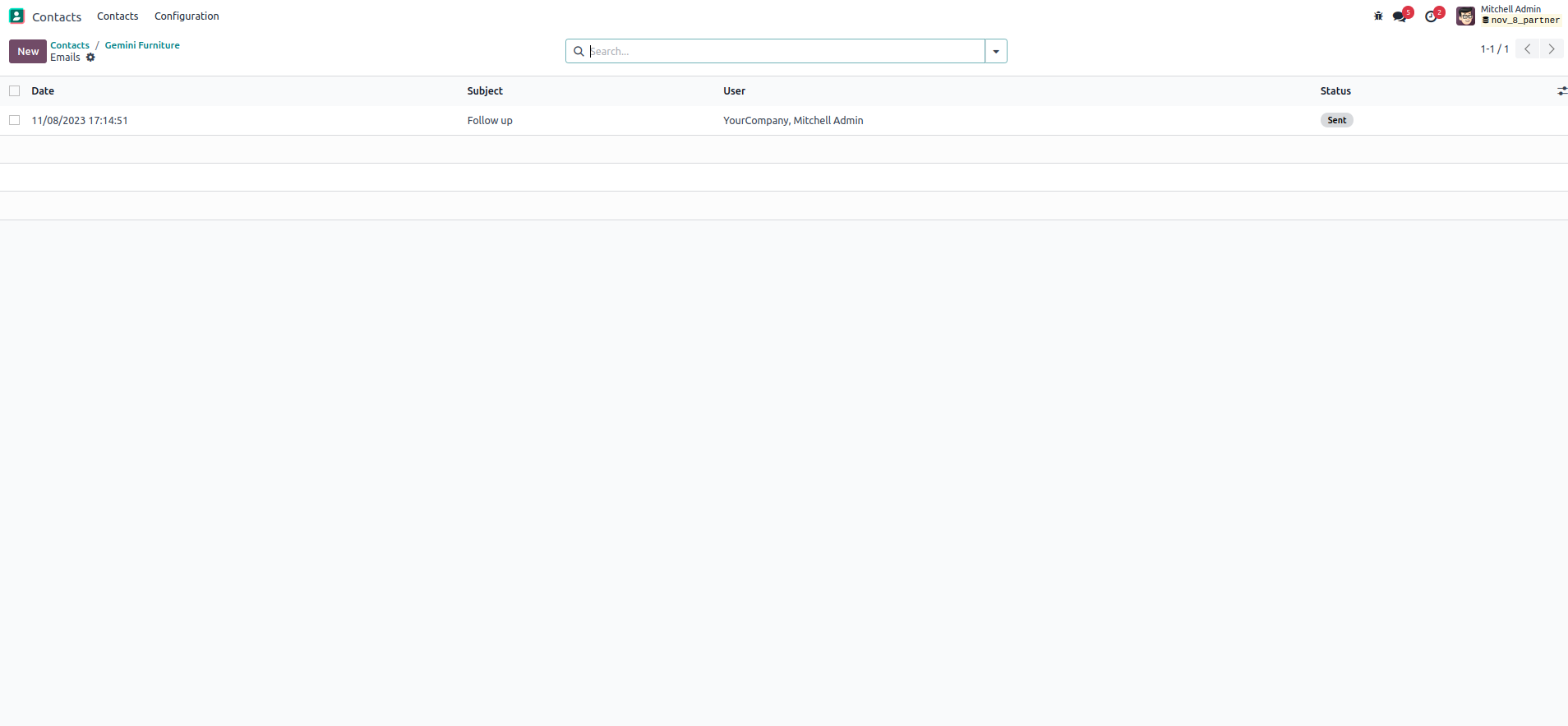Sort by User column header

[x=734, y=91]
